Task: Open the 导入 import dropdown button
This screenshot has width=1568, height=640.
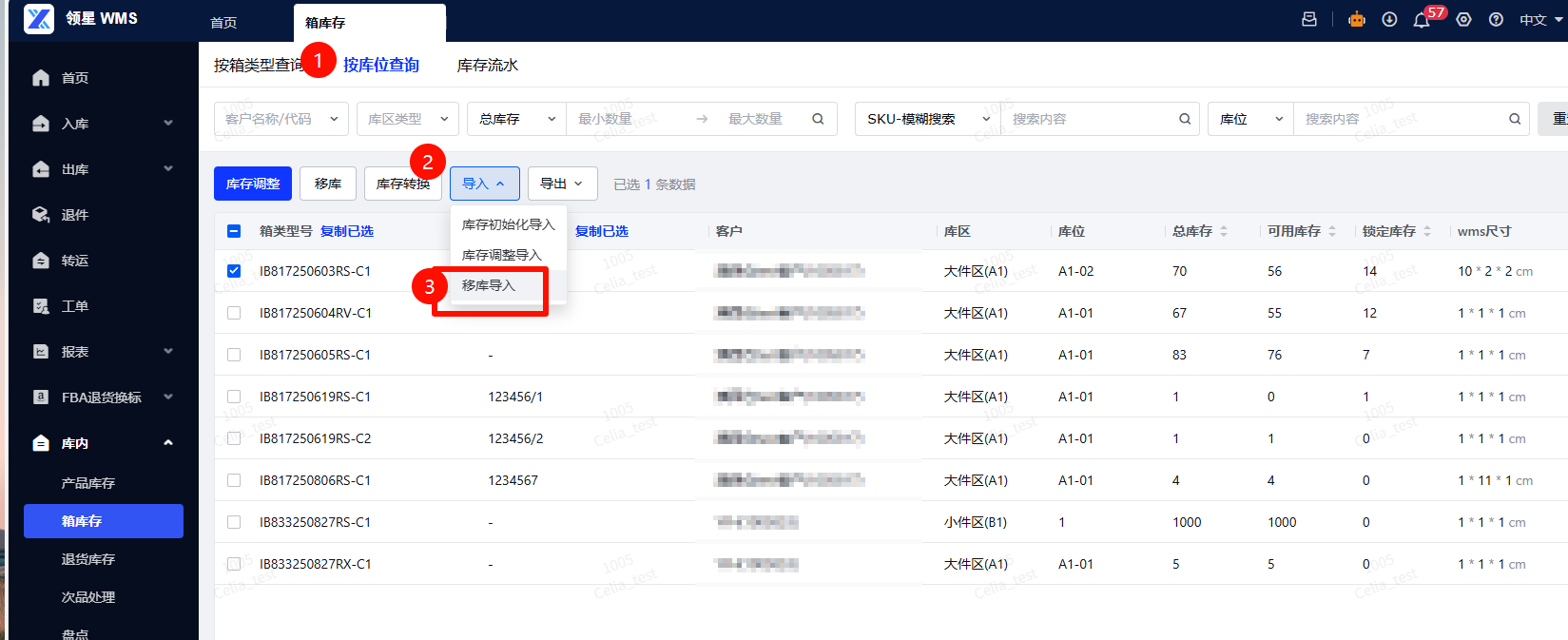Action: [x=485, y=184]
